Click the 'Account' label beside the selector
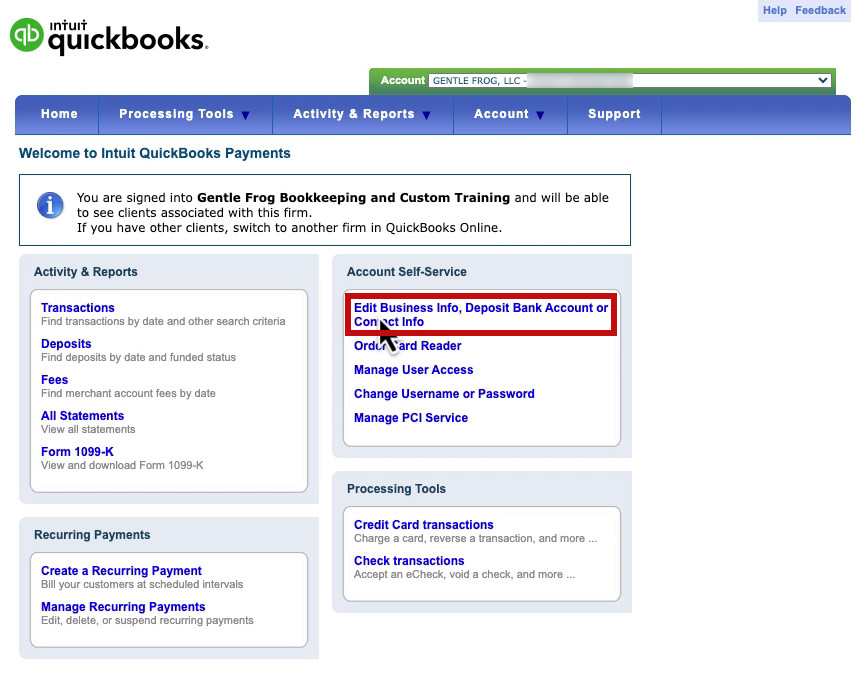 403,80
